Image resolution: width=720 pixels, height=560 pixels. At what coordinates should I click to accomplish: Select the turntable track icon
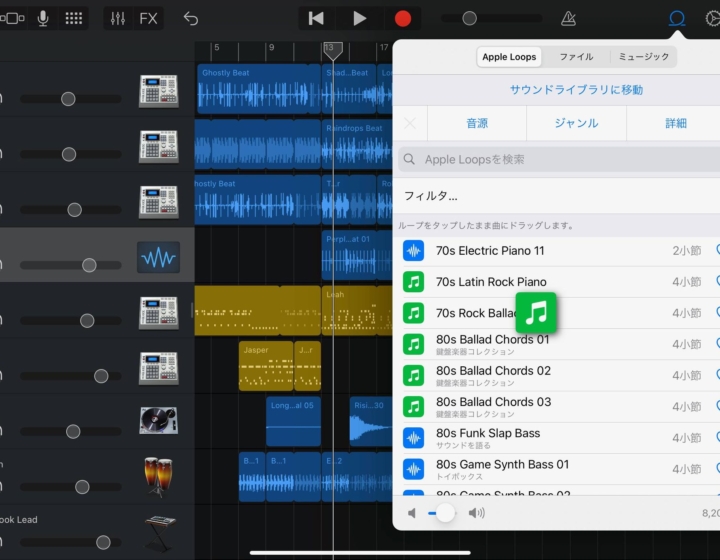[x=158, y=420]
